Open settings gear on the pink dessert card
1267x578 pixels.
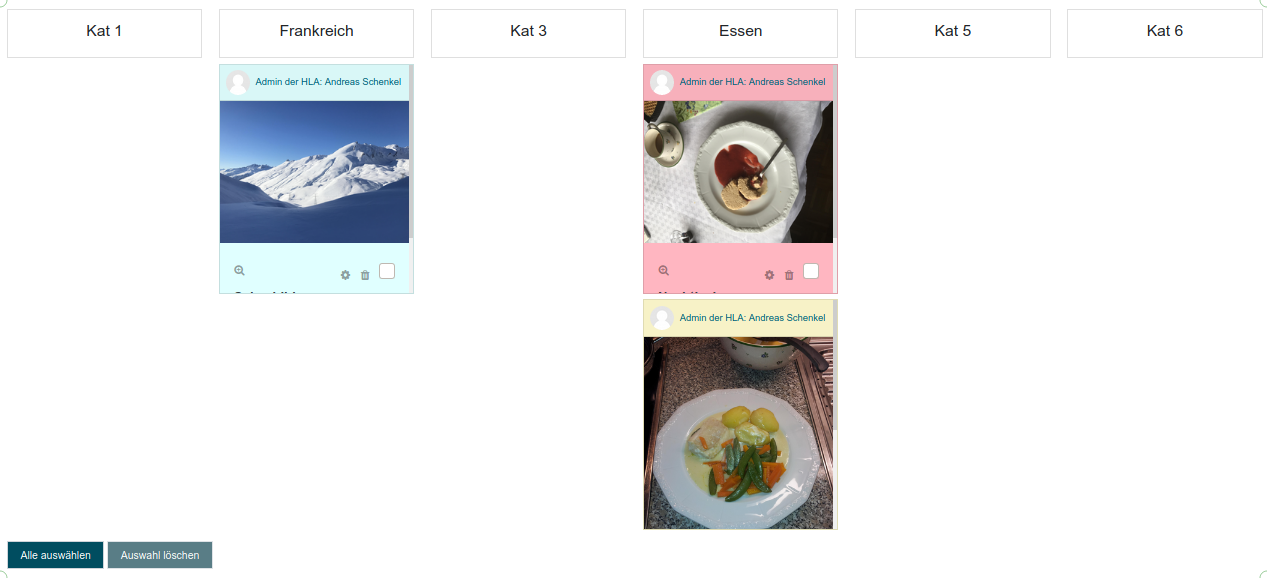pyautogui.click(x=769, y=275)
